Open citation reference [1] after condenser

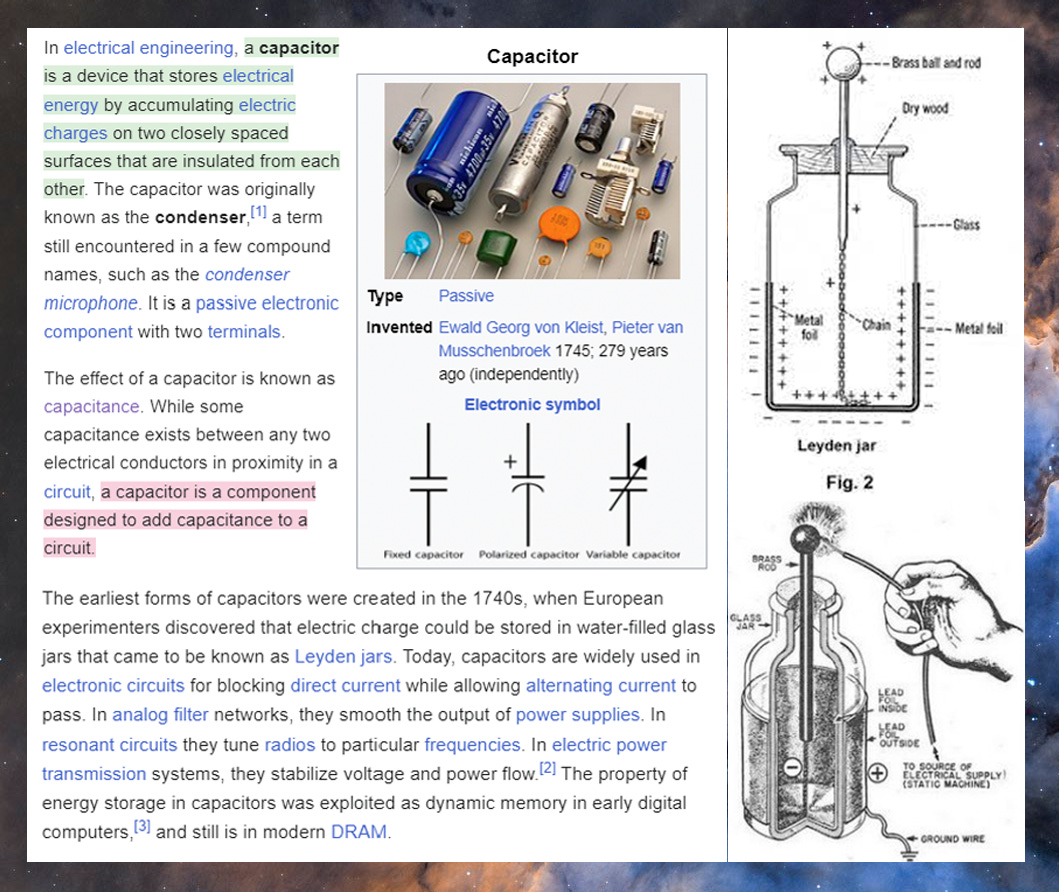258,212
